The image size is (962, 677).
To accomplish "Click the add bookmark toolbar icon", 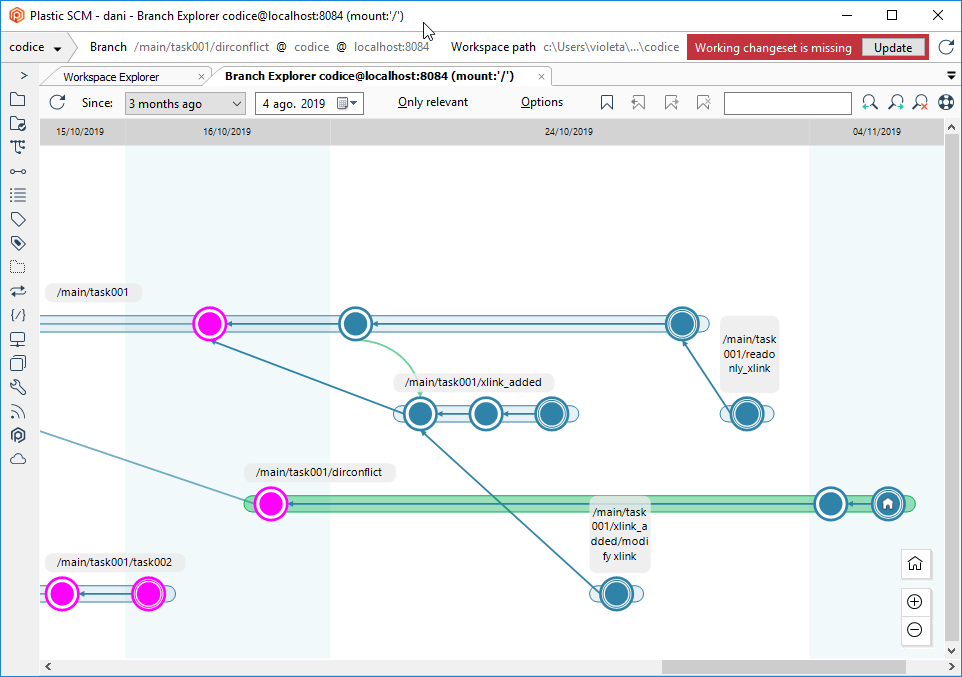I will 607,102.
